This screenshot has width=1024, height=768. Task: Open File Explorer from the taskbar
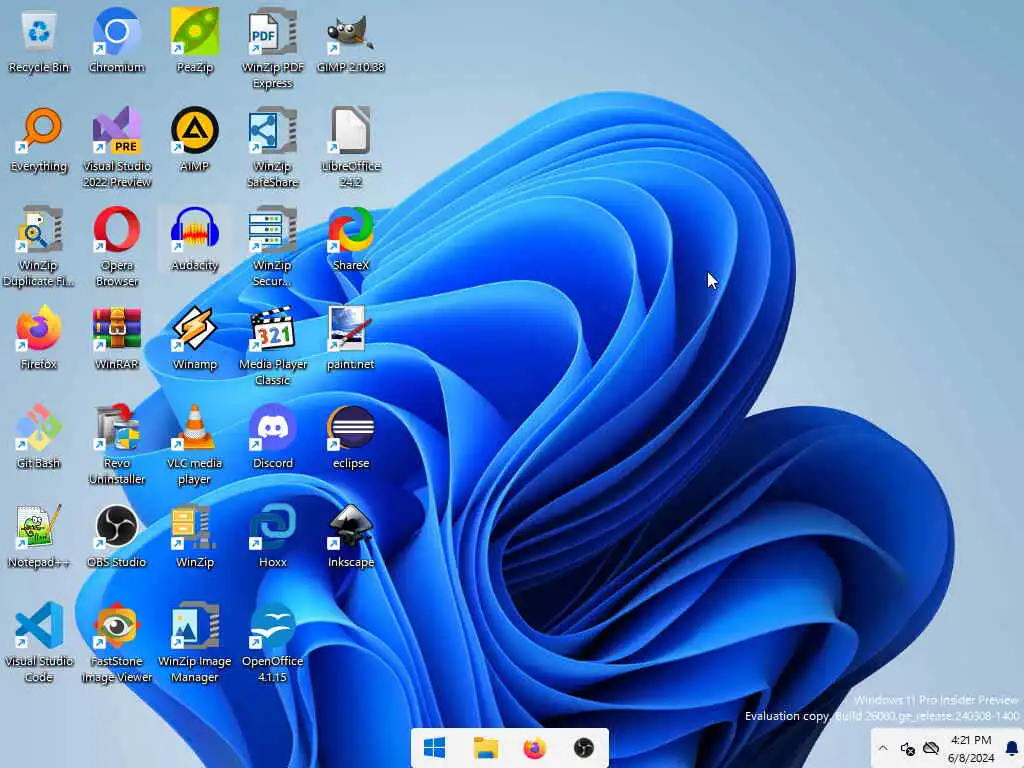[485, 748]
